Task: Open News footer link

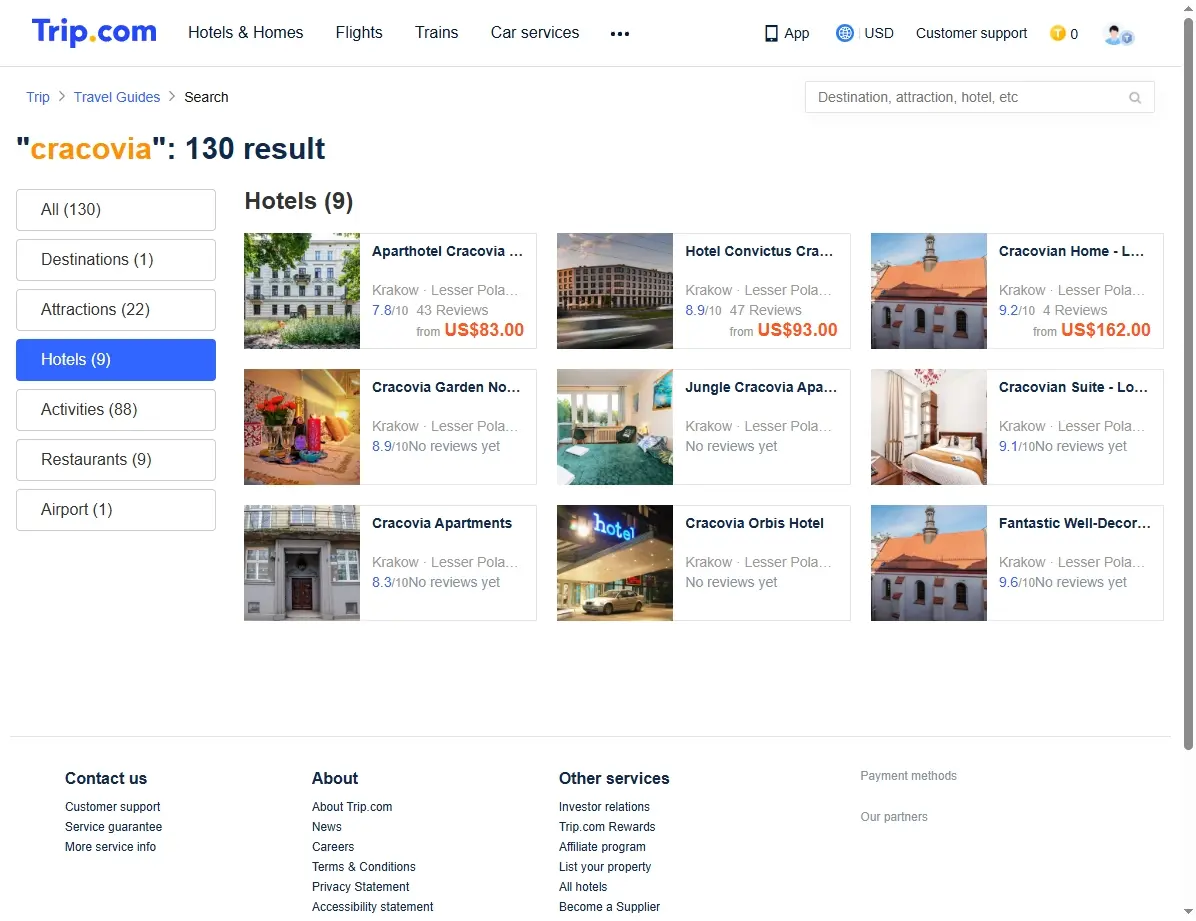Action: 326,826
